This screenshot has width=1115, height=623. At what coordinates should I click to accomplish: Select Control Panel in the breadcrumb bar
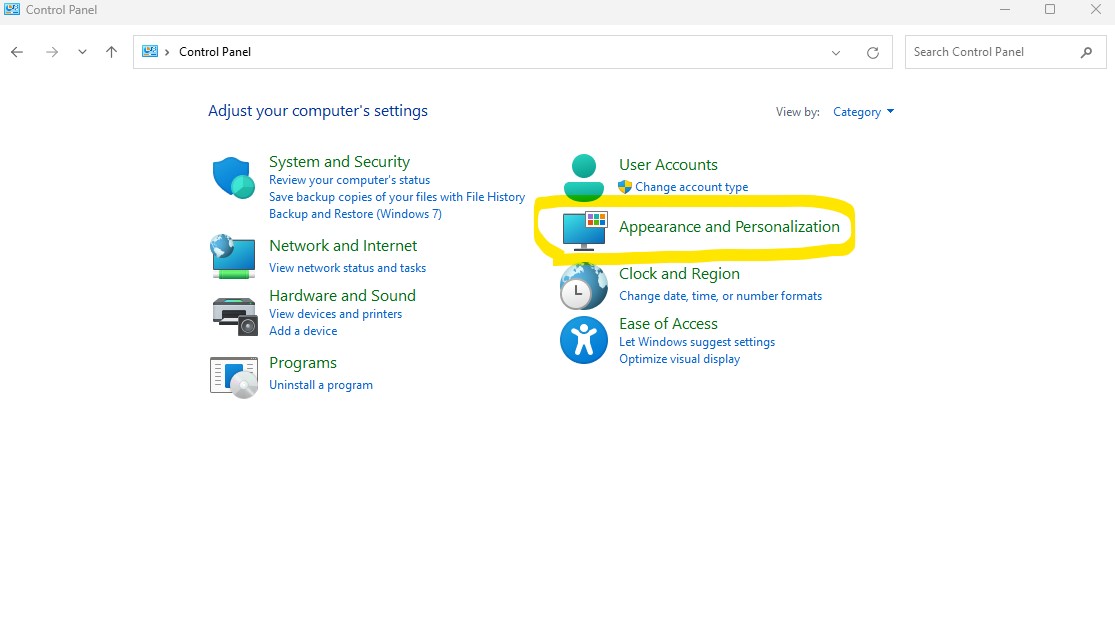pos(214,51)
